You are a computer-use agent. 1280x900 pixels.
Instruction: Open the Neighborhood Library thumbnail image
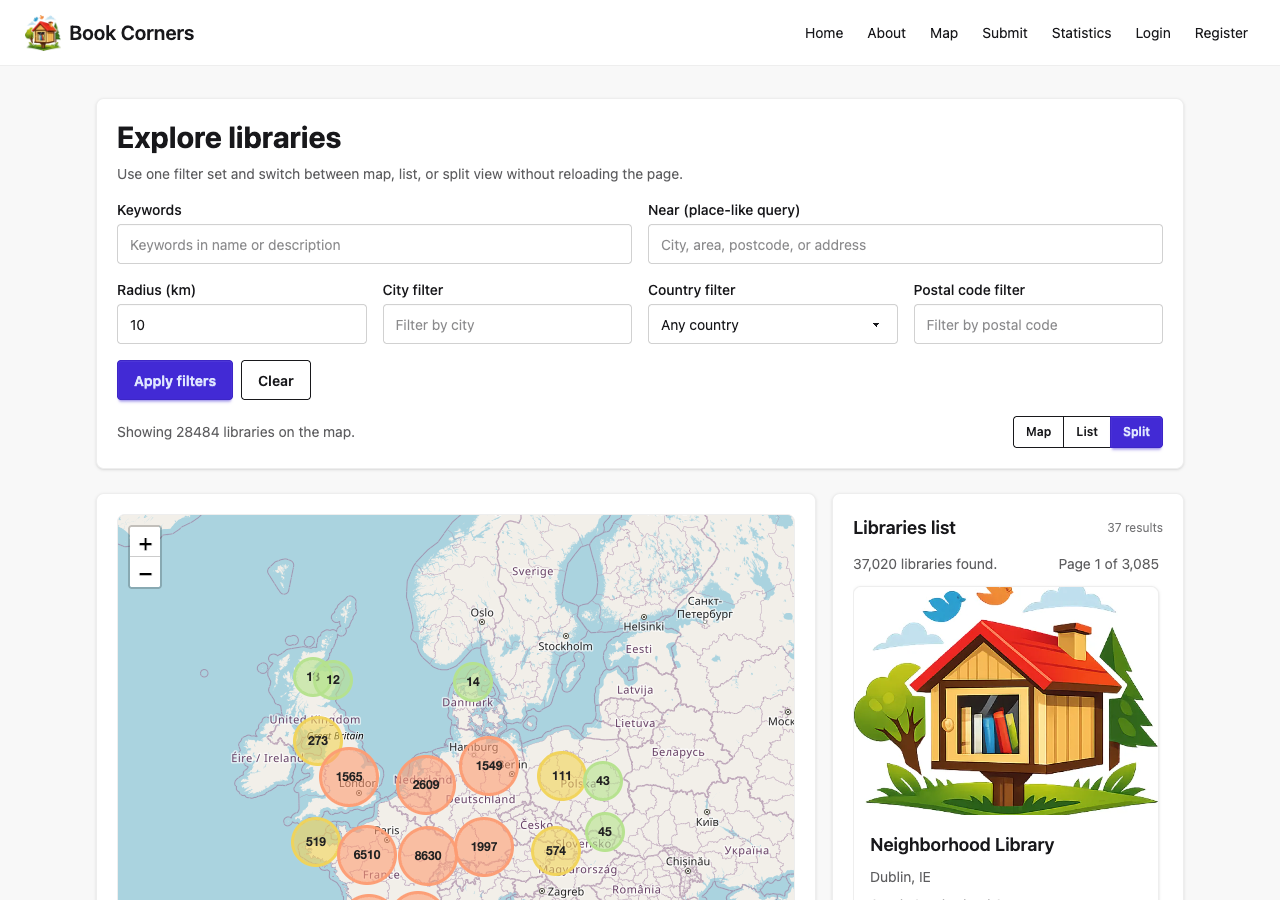click(1005, 701)
